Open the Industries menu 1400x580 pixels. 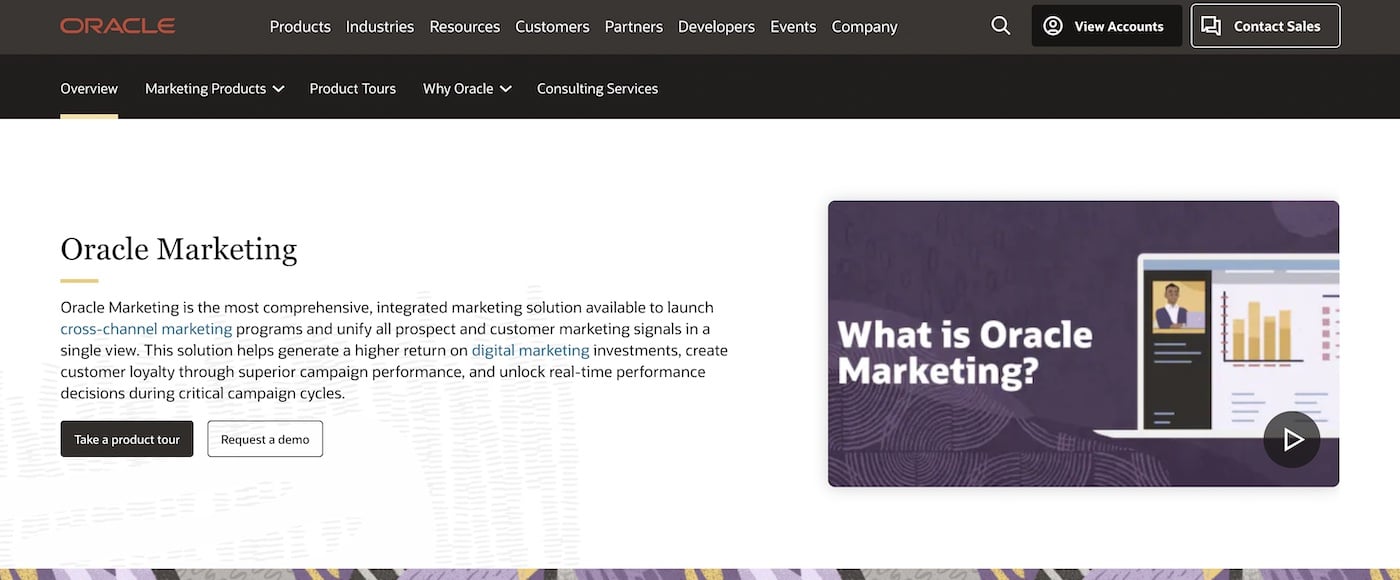380,26
